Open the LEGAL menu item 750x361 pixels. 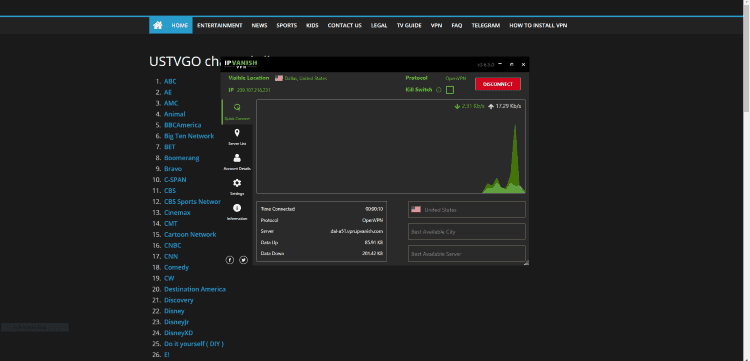pos(379,25)
